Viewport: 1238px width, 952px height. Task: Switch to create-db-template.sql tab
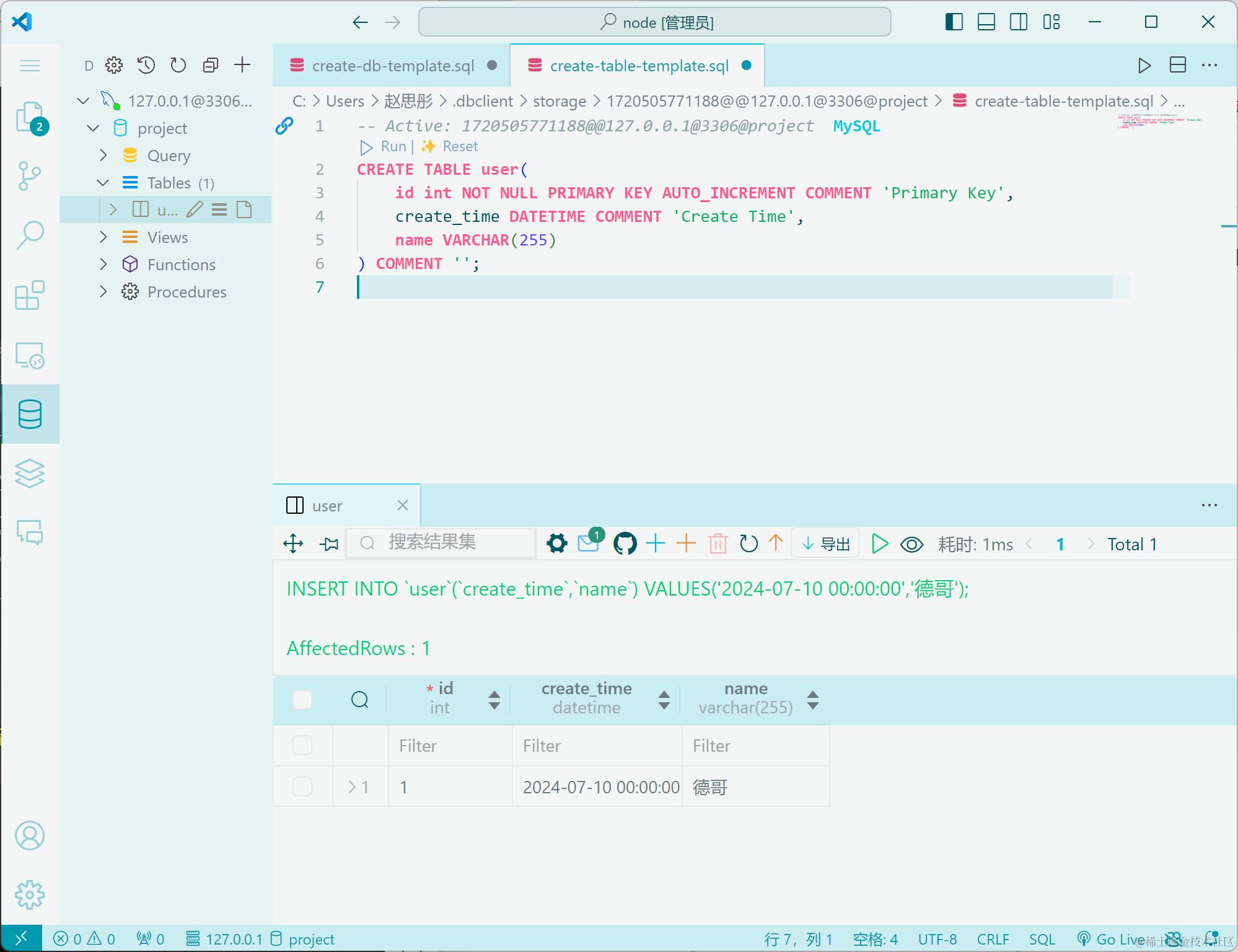(x=393, y=66)
